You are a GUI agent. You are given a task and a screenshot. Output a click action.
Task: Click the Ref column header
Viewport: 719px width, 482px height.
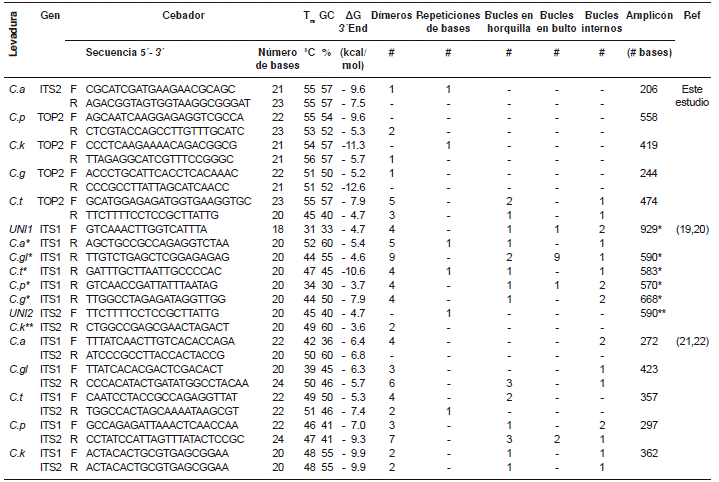point(691,17)
